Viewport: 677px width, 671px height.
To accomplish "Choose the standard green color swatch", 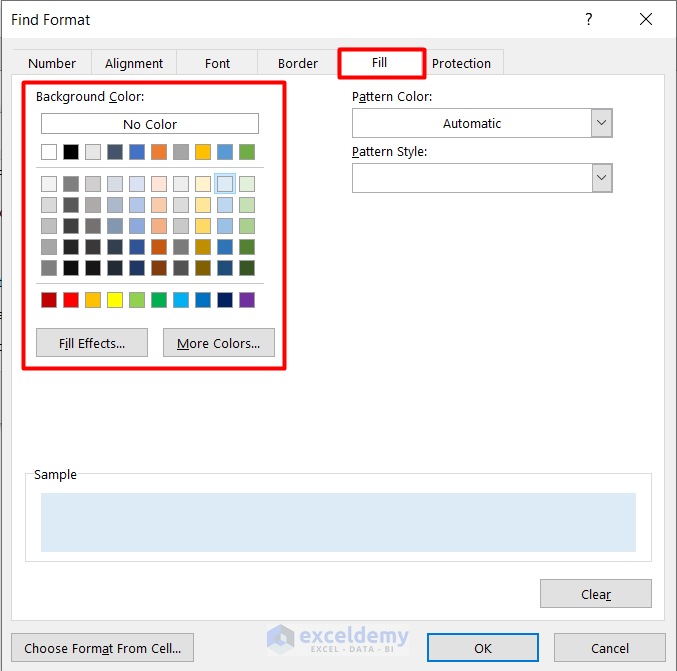I will [159, 300].
